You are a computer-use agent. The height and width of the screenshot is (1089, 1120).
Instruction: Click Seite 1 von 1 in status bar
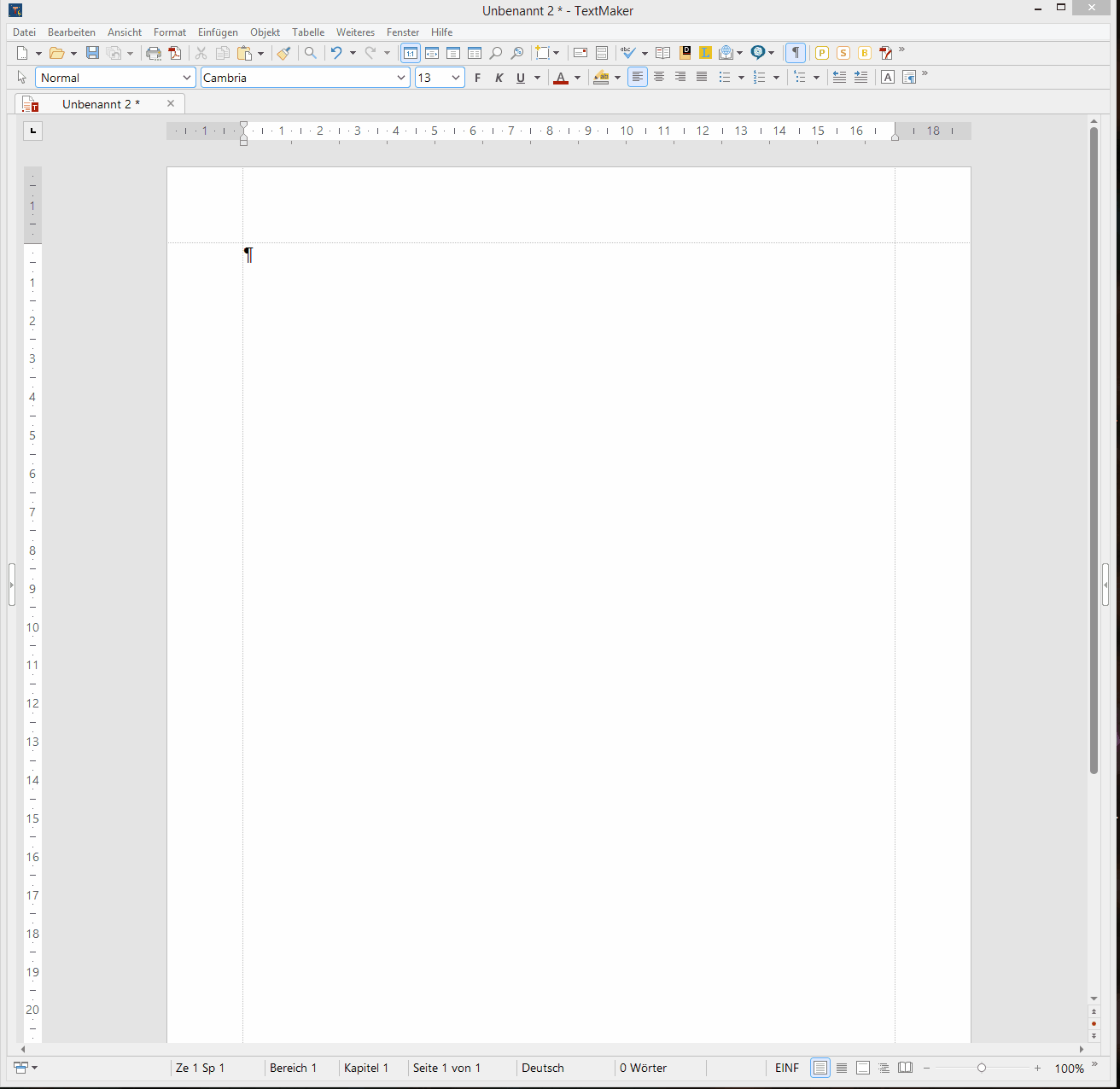(446, 1068)
